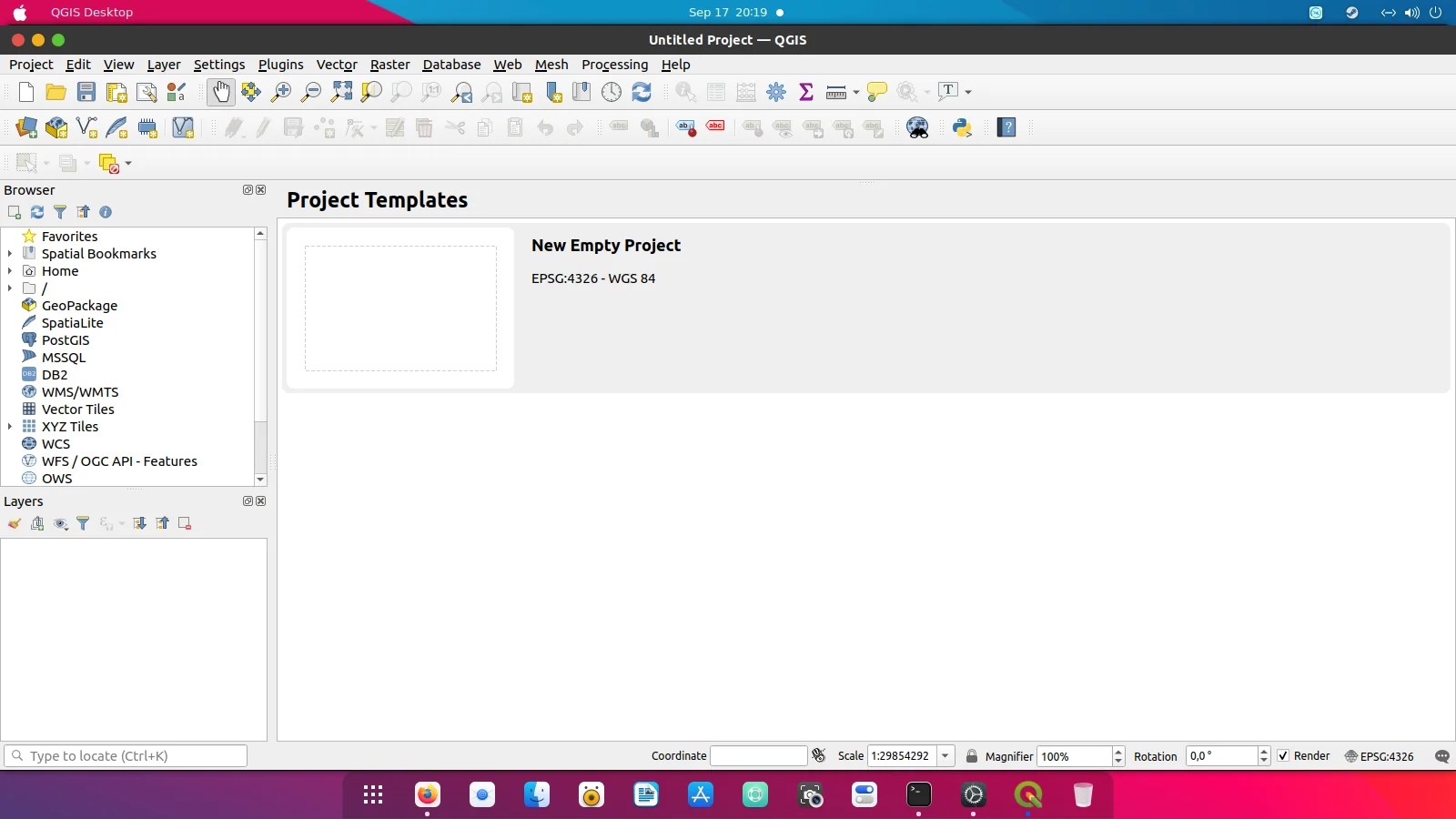The width and height of the screenshot is (1456, 819).
Task: Open the Settings menu
Action: coord(219,65)
